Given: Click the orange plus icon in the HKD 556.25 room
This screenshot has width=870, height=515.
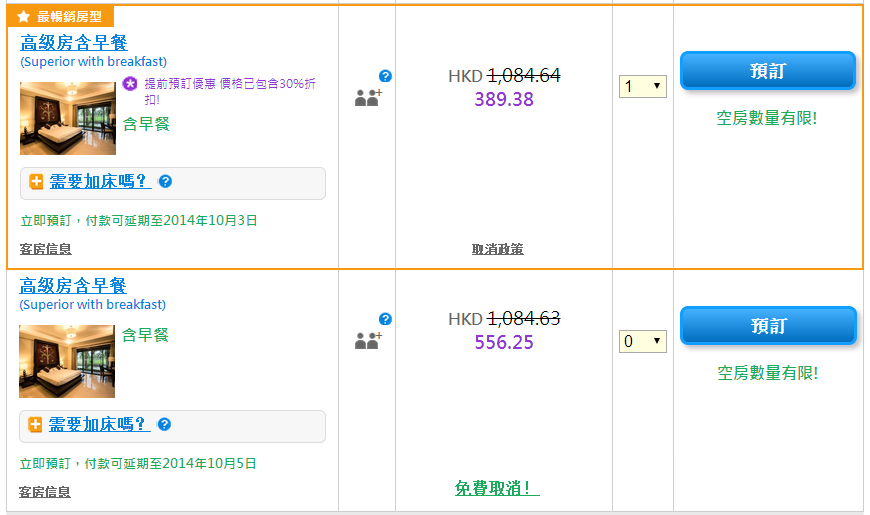Looking at the screenshot, I should tap(36, 425).
